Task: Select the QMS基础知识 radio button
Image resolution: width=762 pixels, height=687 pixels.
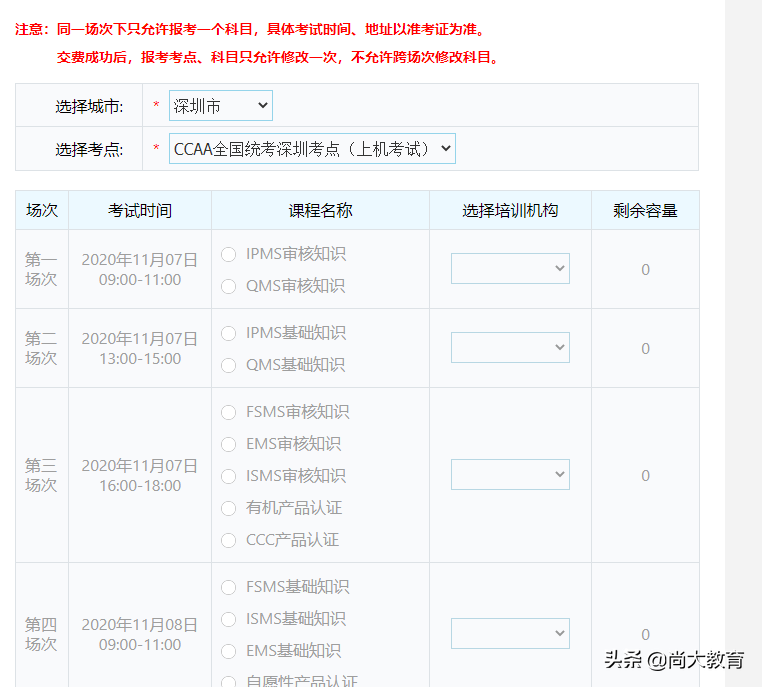Action: pos(228,365)
